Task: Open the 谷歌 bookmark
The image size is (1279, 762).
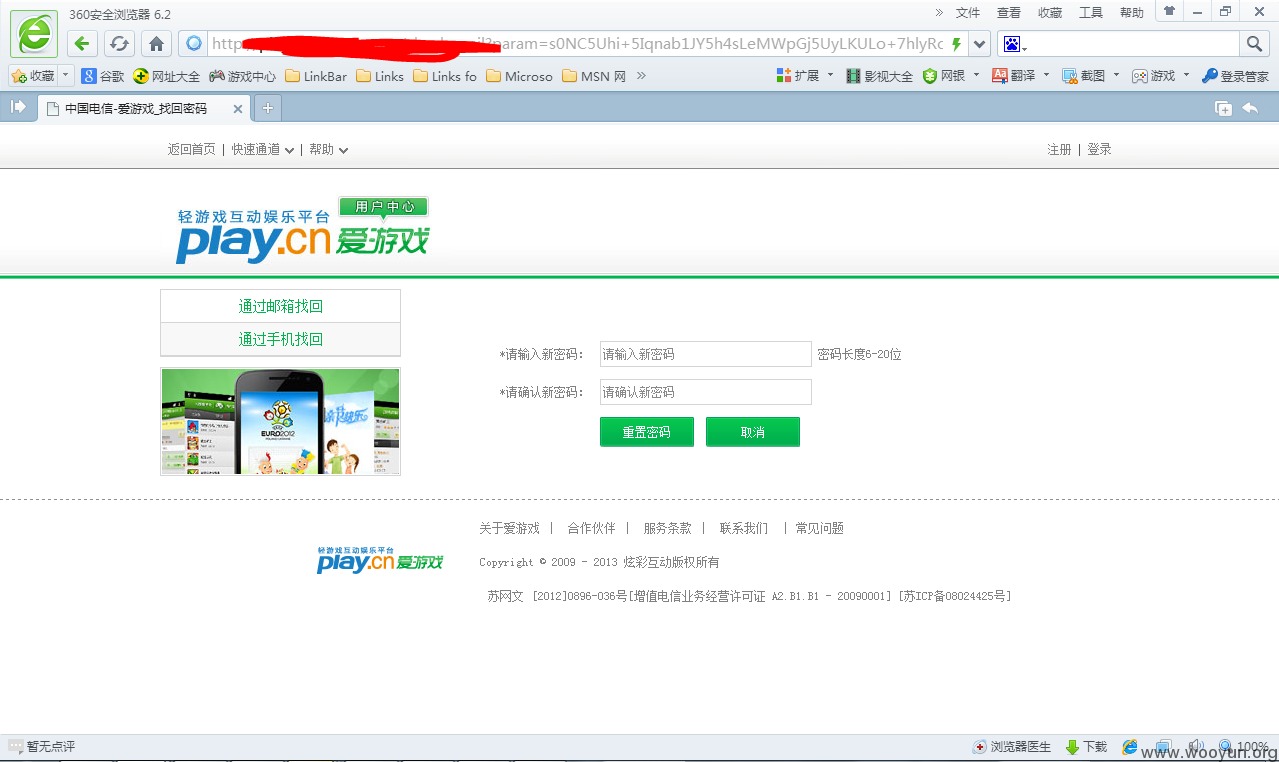Action: 103,76
